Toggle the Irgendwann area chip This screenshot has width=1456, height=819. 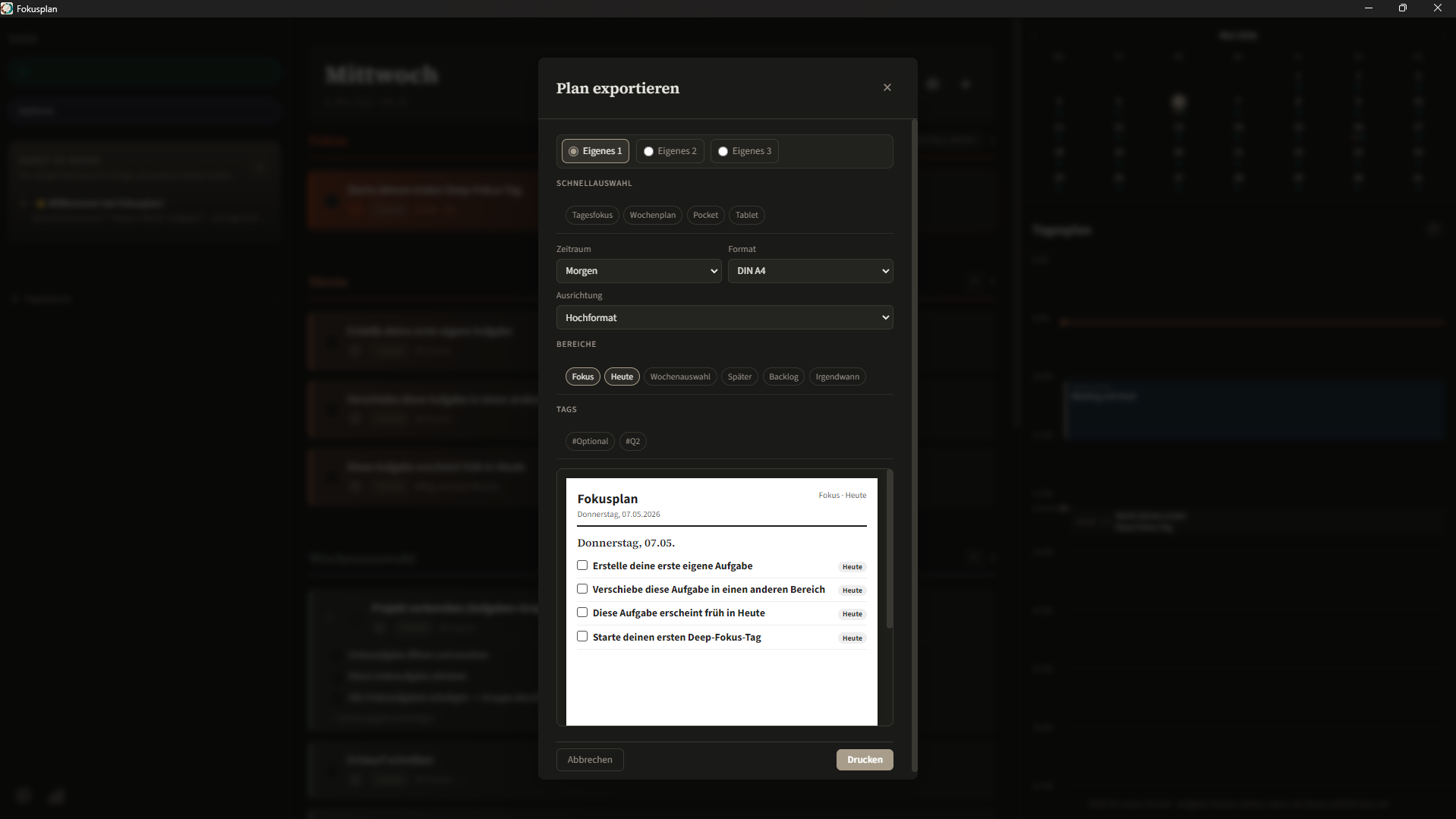coord(837,376)
